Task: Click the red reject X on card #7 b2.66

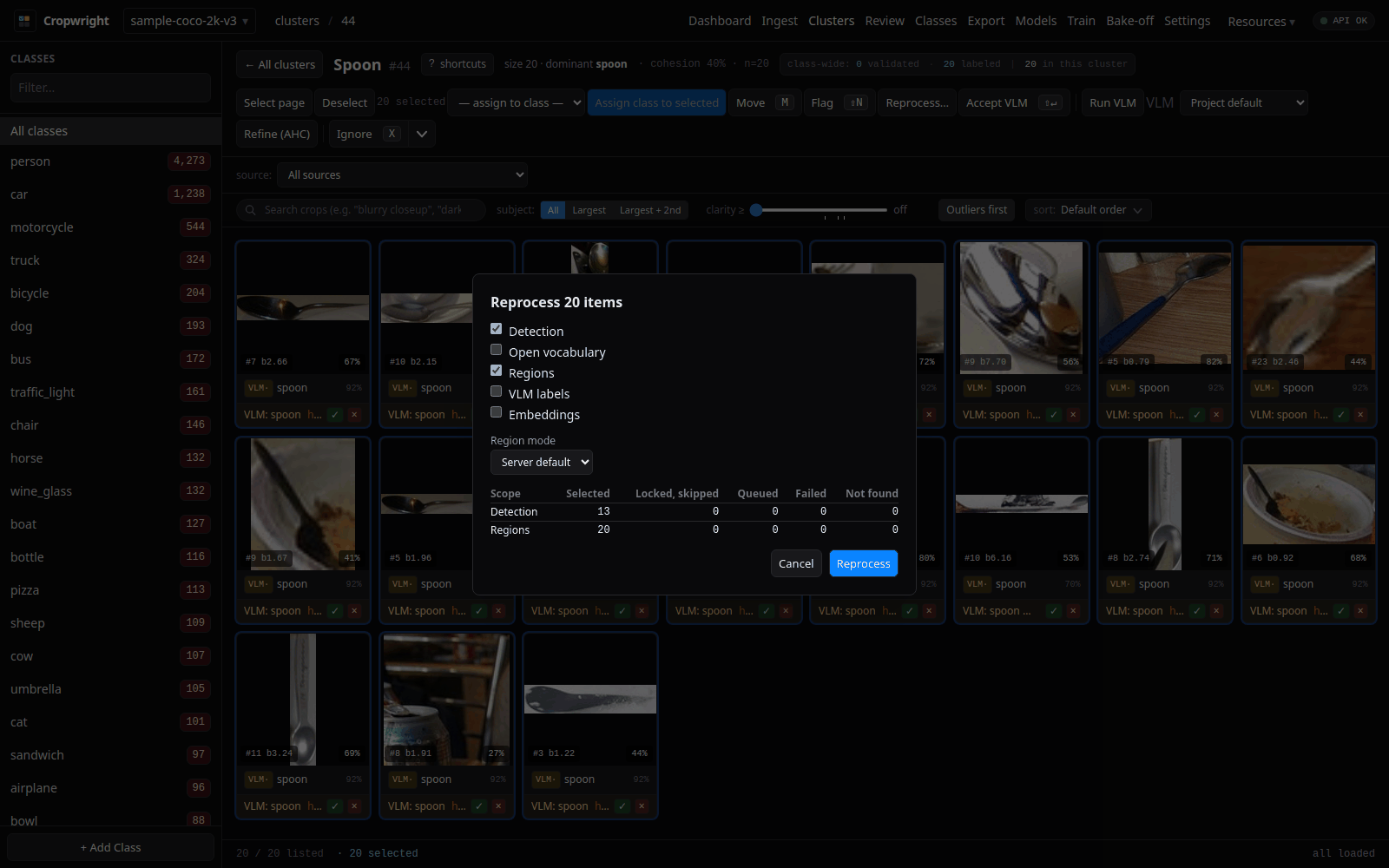Action: 354,415
